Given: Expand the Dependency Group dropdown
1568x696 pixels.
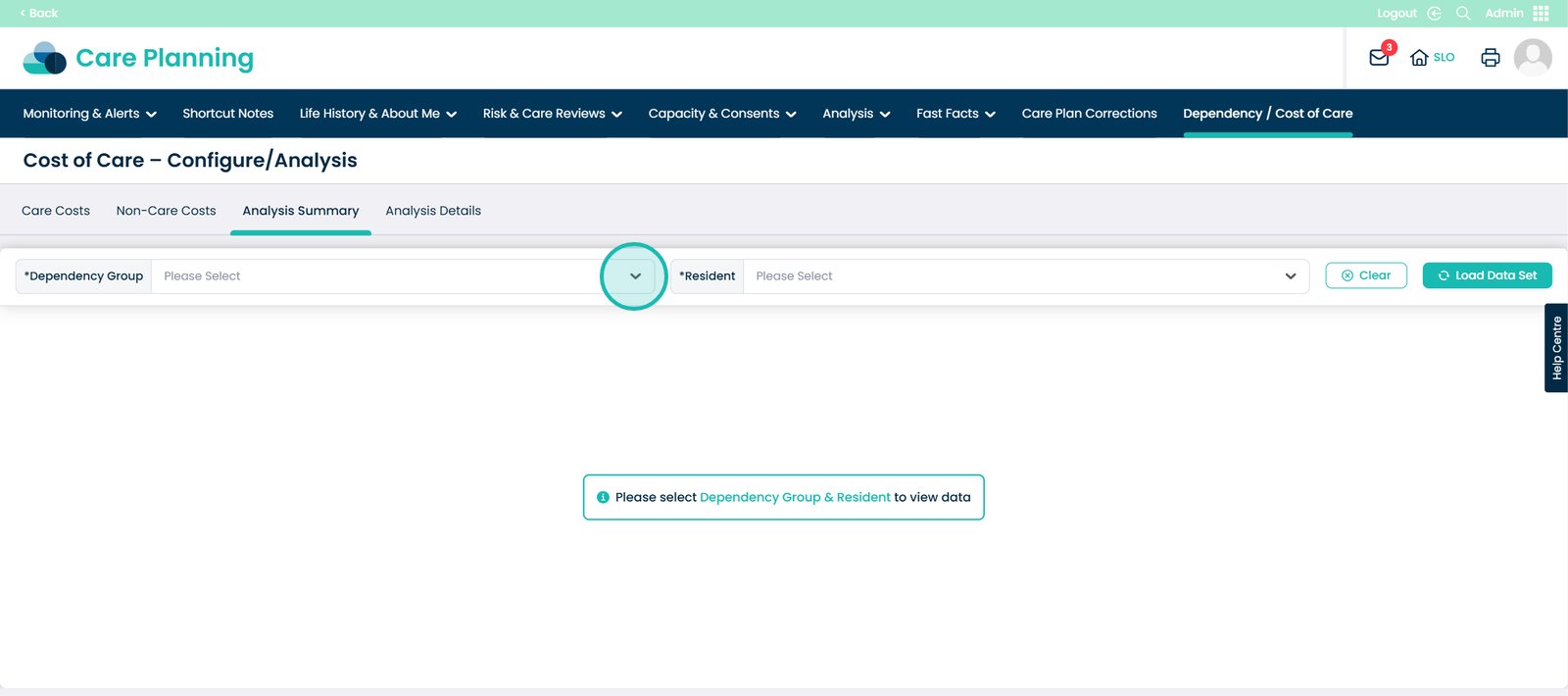Looking at the screenshot, I should (635, 276).
